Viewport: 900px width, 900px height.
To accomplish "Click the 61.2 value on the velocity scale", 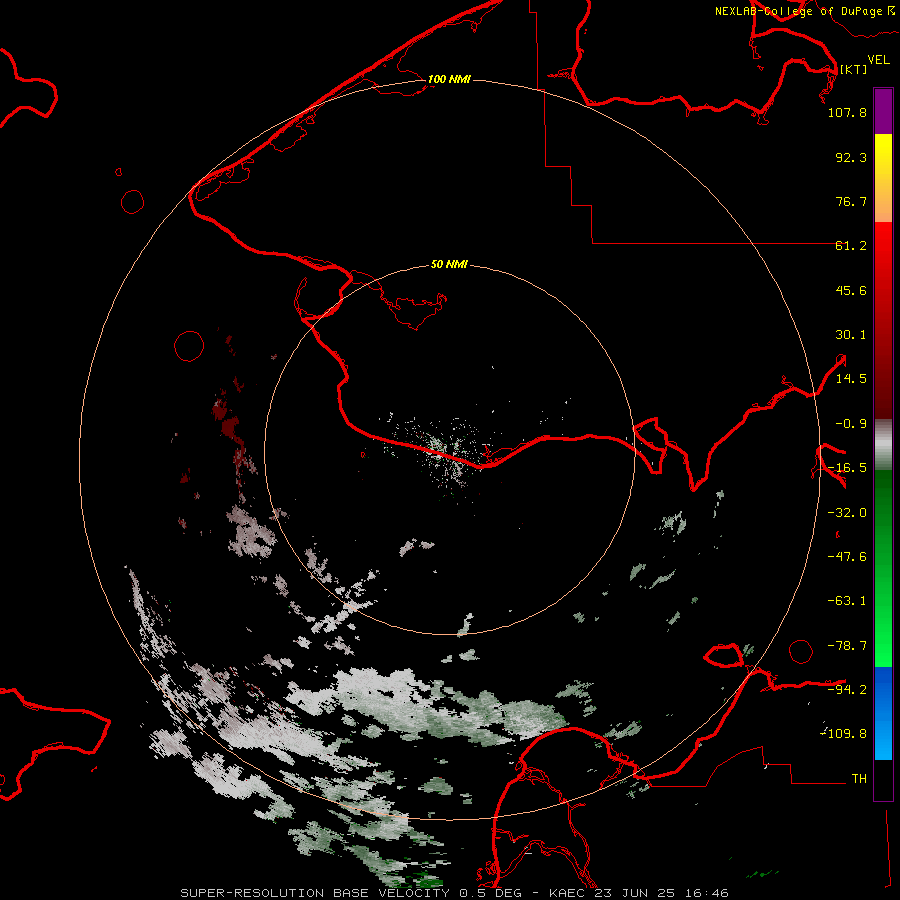I will coord(851,246).
